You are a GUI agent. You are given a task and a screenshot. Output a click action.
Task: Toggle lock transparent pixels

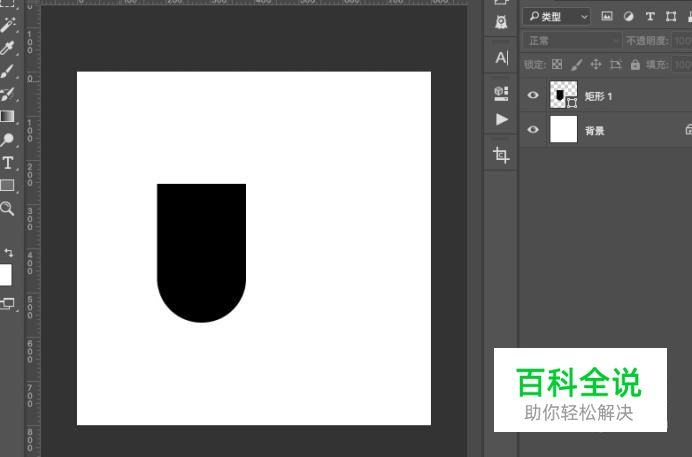point(557,65)
